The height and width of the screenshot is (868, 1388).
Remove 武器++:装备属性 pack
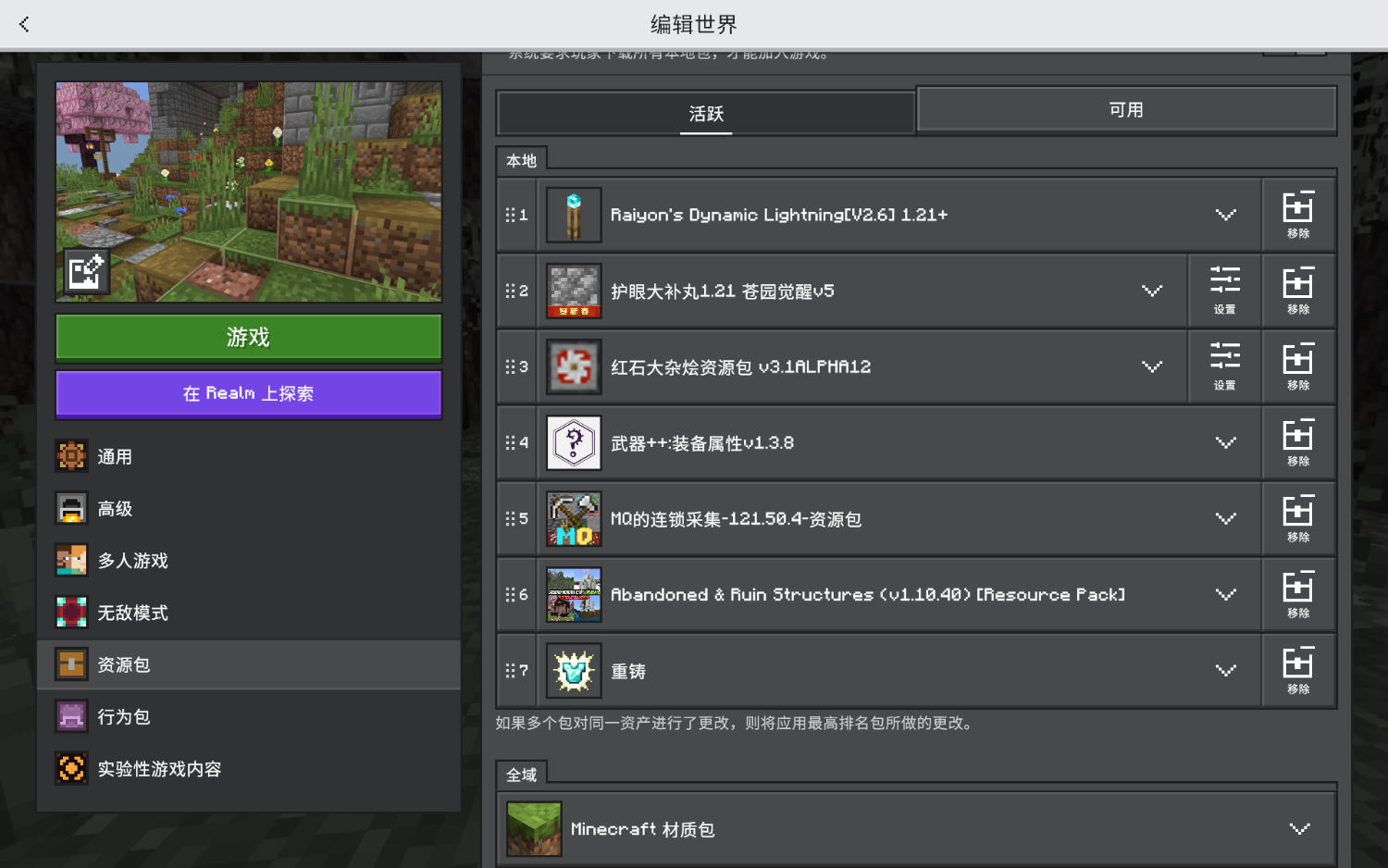pos(1298,442)
